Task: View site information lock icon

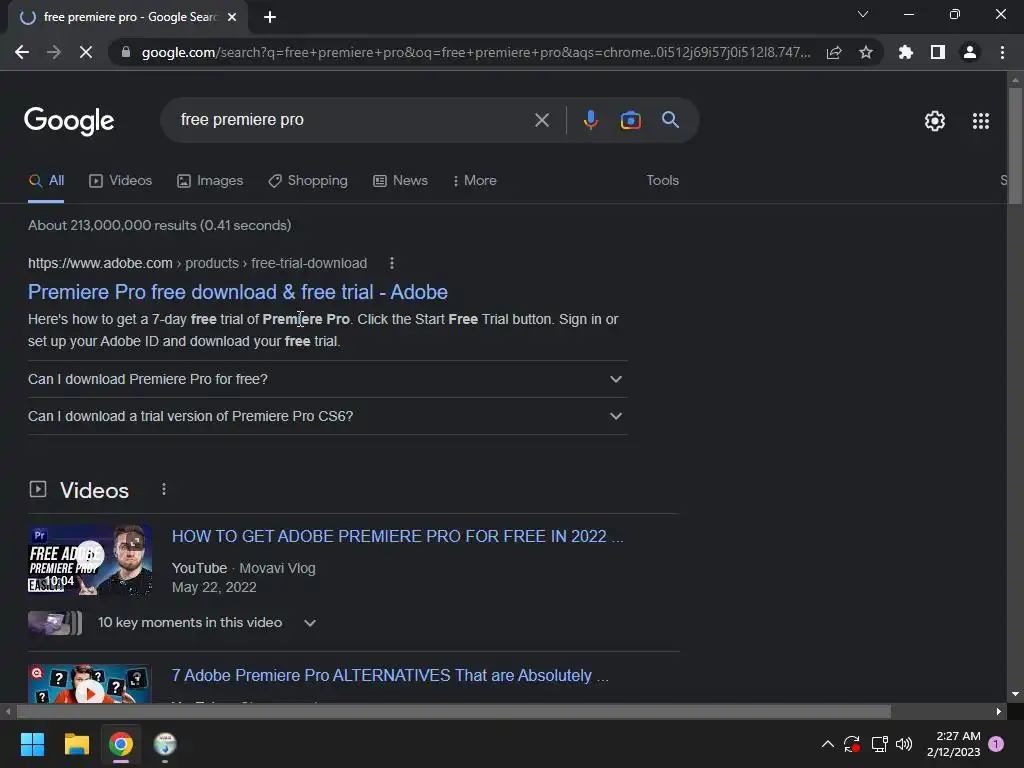Action: click(126, 52)
